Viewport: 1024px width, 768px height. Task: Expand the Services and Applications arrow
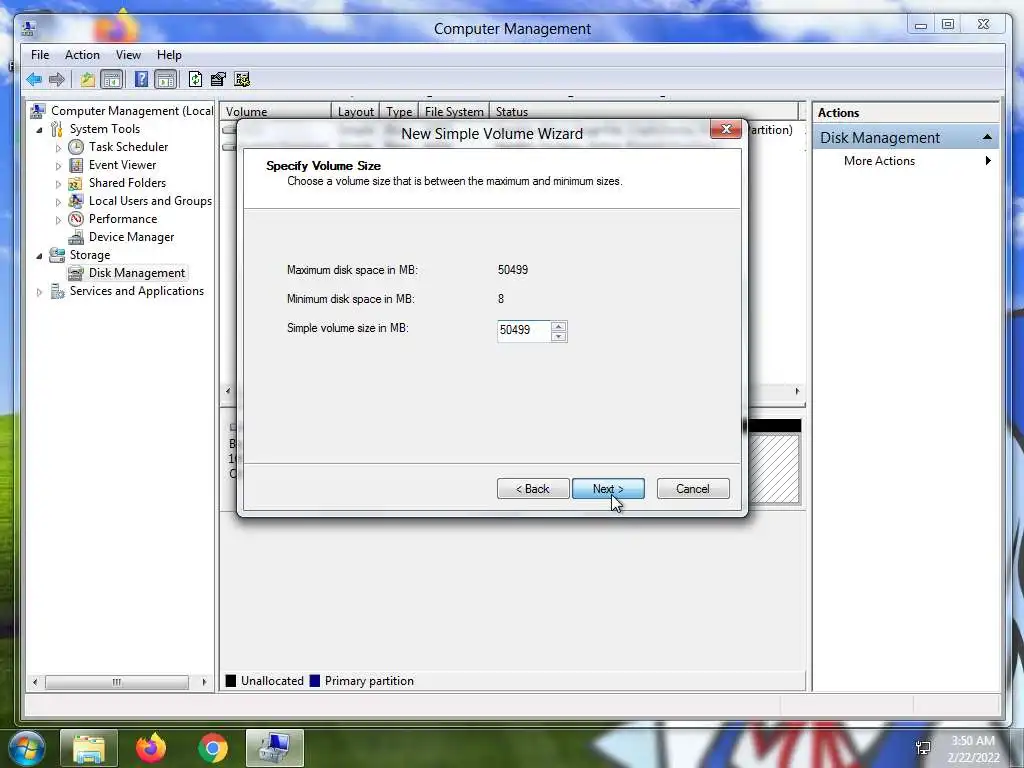click(x=40, y=293)
